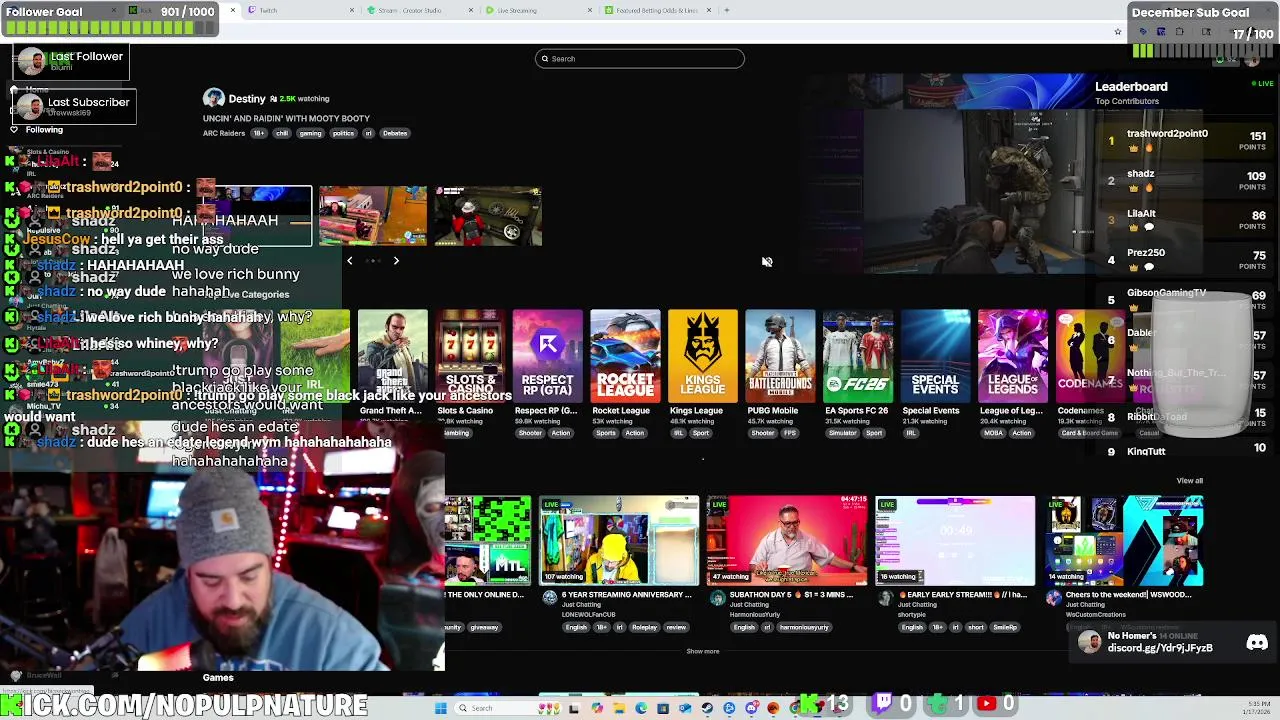Click the Following sidebar heading

tap(44, 130)
